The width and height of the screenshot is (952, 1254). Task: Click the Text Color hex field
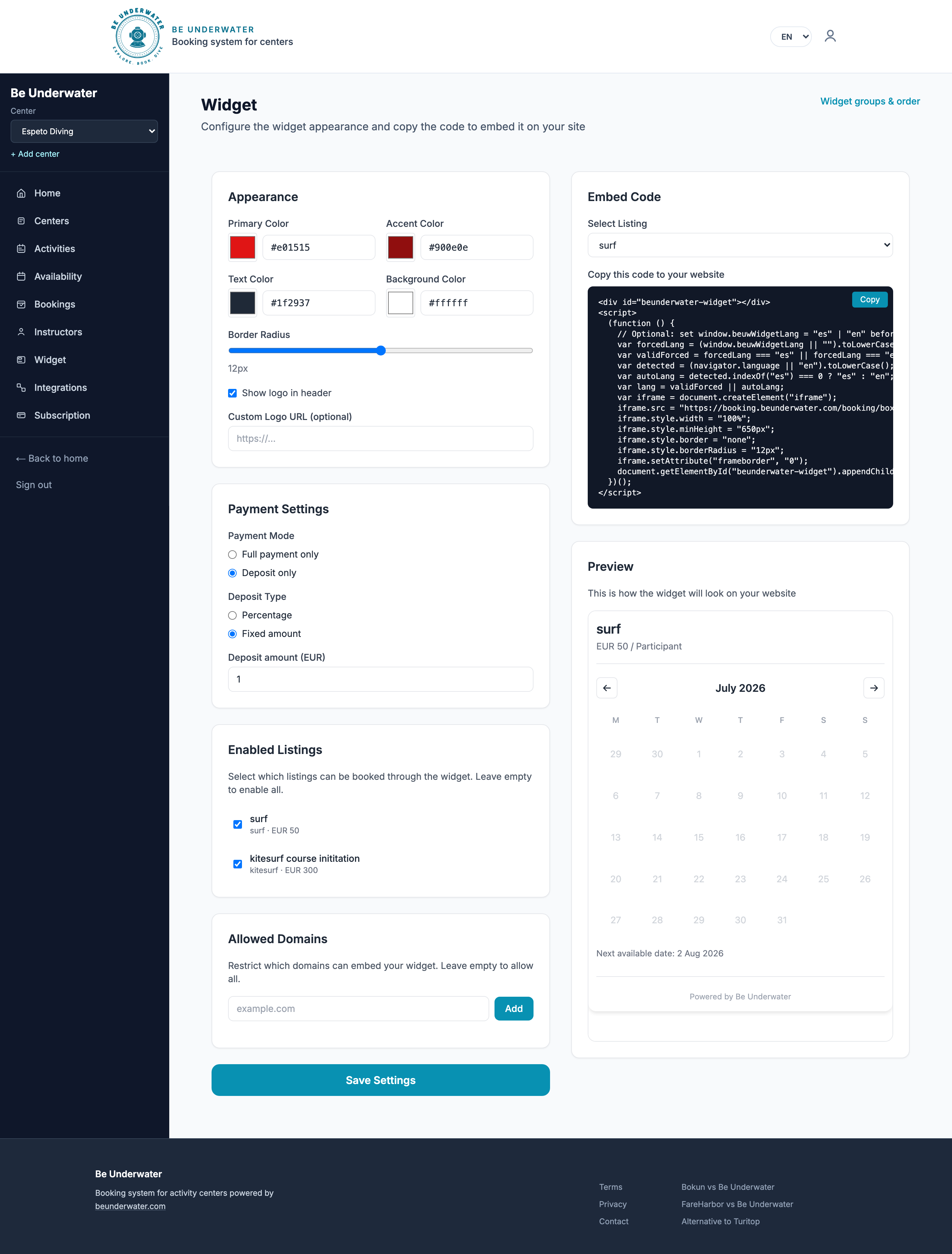pos(318,303)
